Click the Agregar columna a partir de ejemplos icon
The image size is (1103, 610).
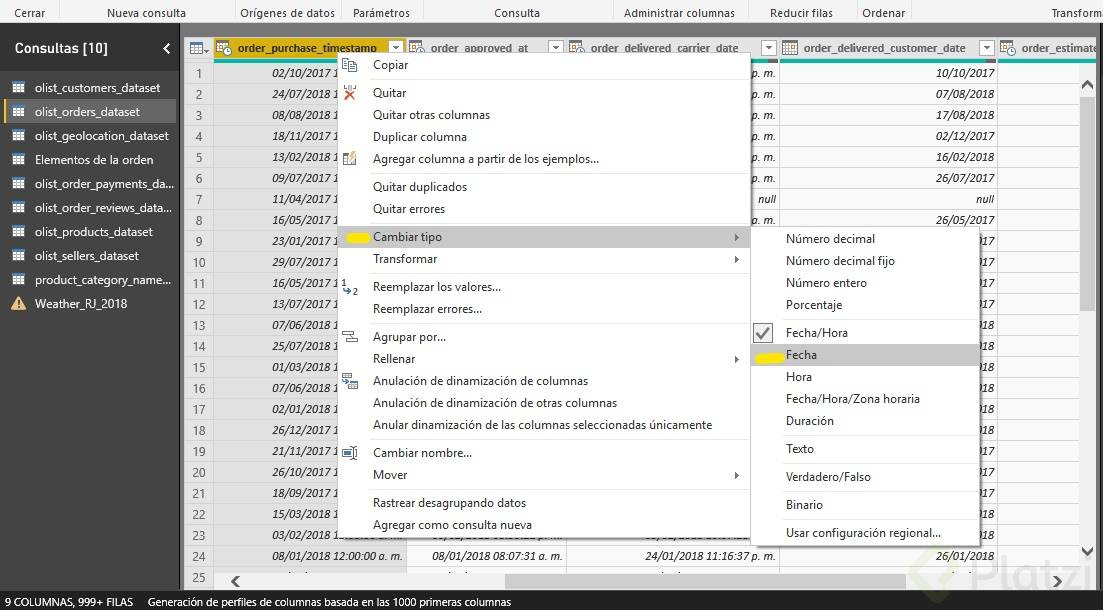(350, 158)
